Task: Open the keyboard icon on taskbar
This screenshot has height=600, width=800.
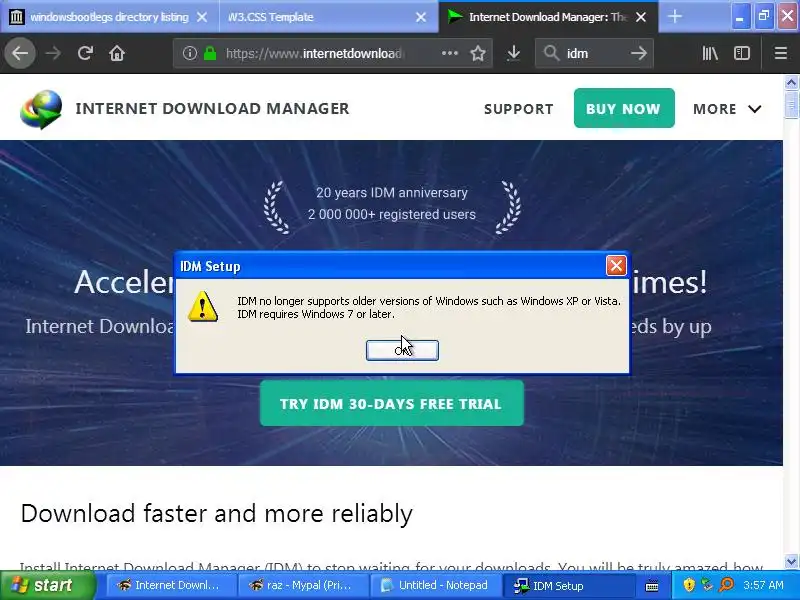Action: coord(652,586)
